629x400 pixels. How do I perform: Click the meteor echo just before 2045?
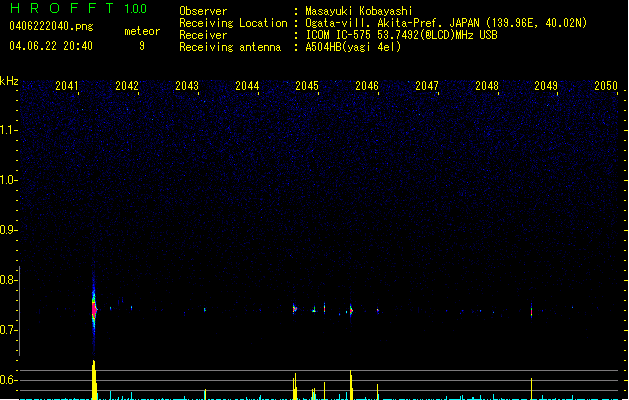[x=295, y=309]
